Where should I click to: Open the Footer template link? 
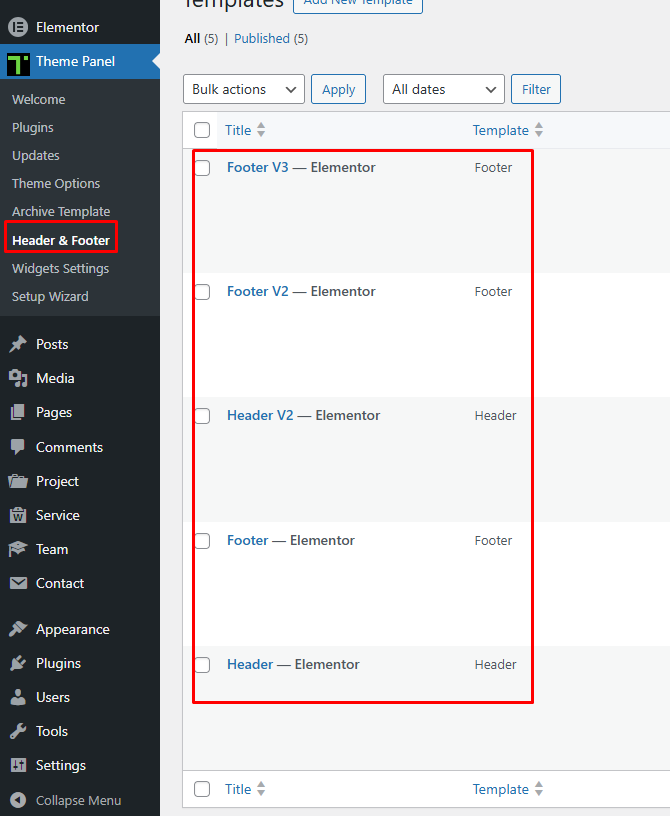[x=247, y=540]
